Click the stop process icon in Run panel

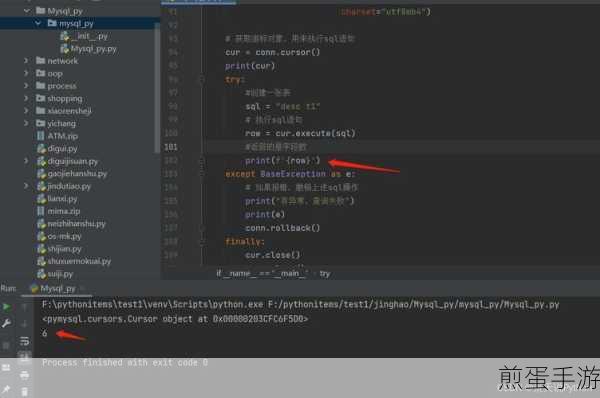pos(7,346)
